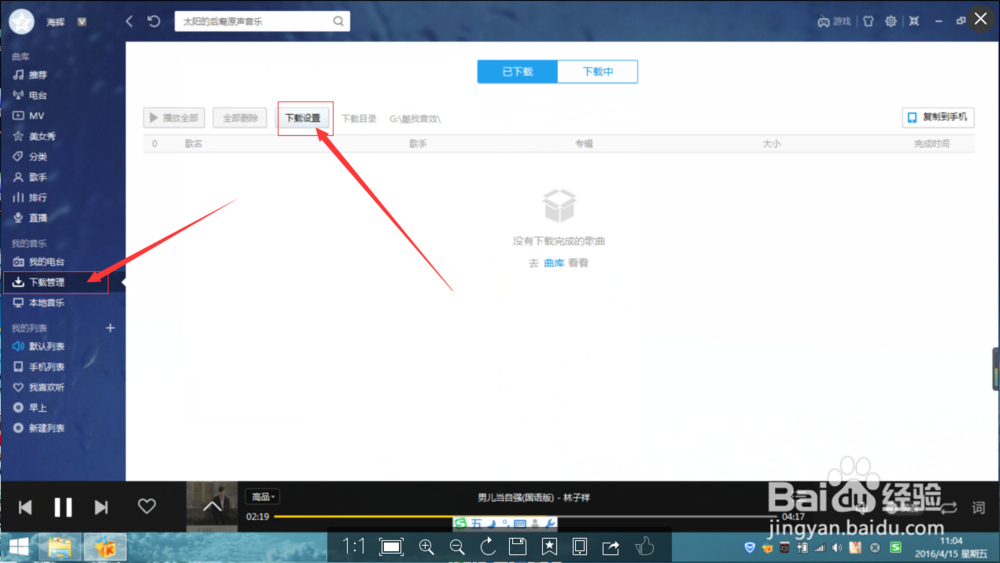Open the 高品 quality dropdown
Screen dimensions: 1000x563
coord(262,497)
